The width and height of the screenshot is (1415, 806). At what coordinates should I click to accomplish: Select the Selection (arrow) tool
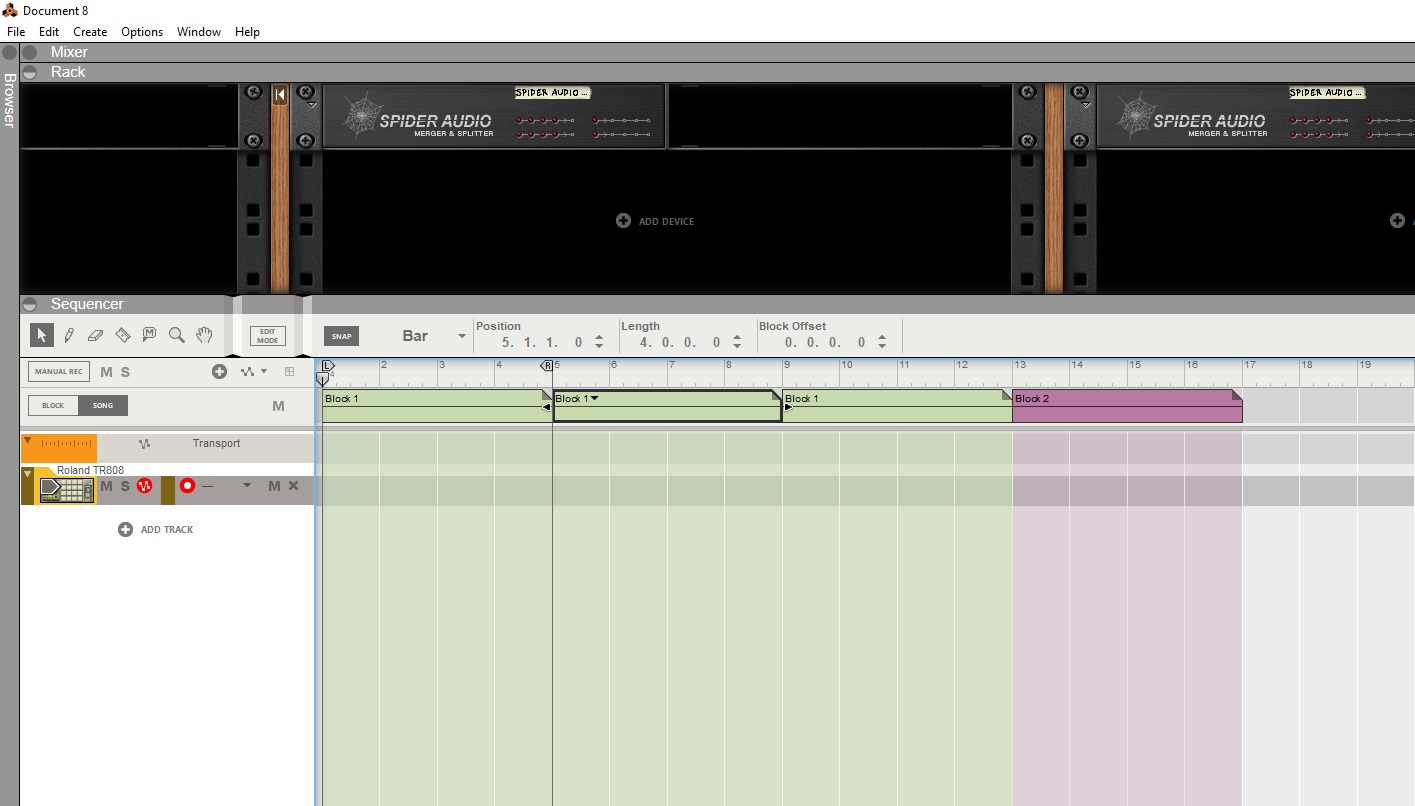tap(42, 335)
